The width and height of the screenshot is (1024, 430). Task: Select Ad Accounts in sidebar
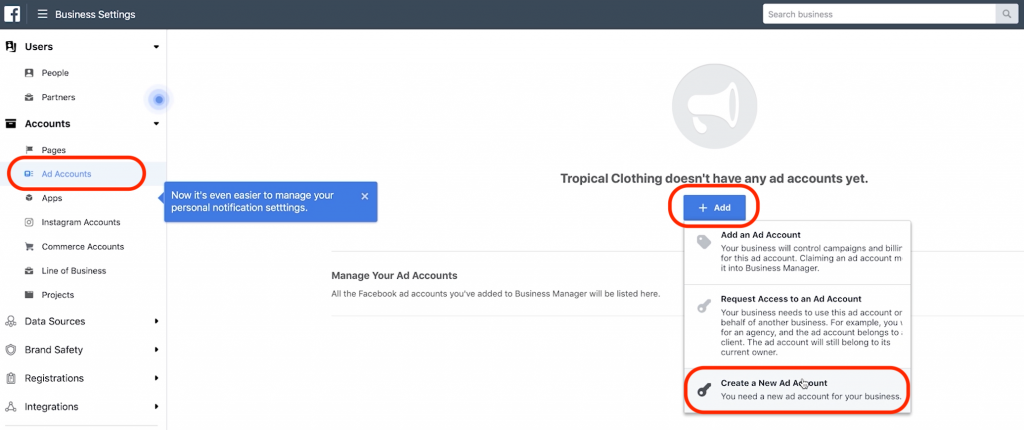coord(67,174)
